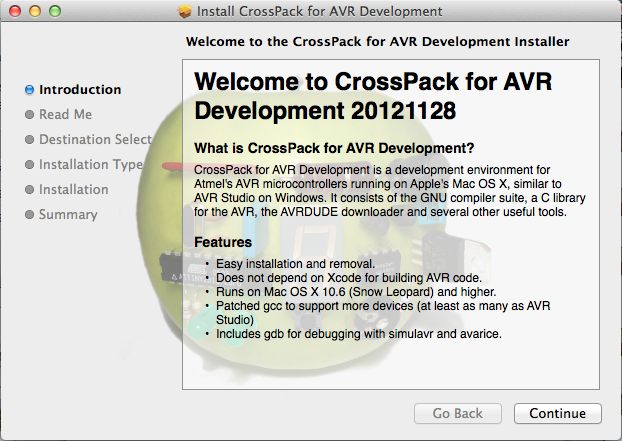Select the Summary step
Viewport: 622px width, 441px height.
(x=68, y=215)
